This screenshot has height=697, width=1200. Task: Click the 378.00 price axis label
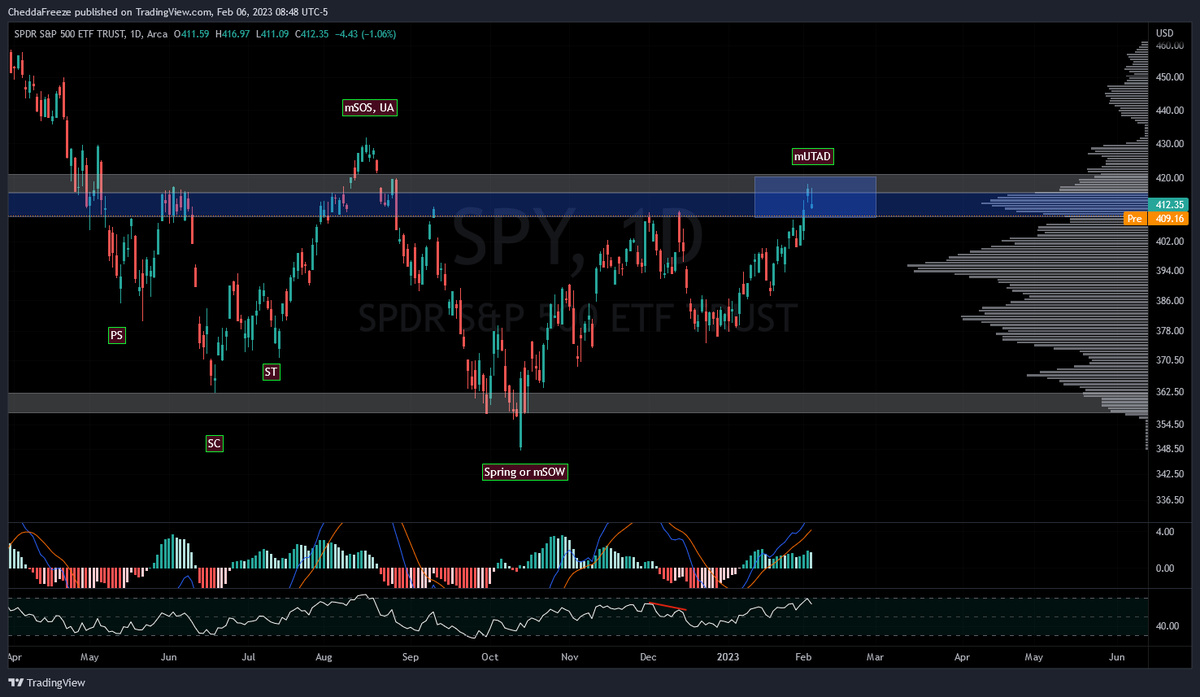point(1169,330)
